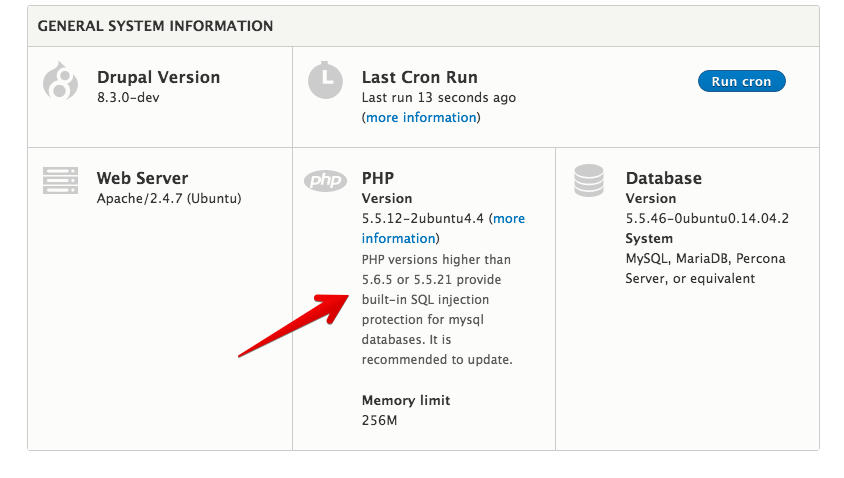844x478 pixels.
Task: Select the Last Cron Run heading
Action: pyautogui.click(x=420, y=77)
